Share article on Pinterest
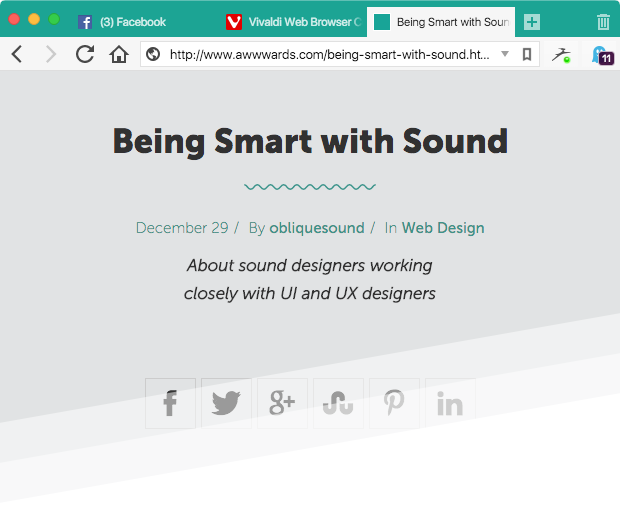This screenshot has height=520, width=620. [394, 403]
